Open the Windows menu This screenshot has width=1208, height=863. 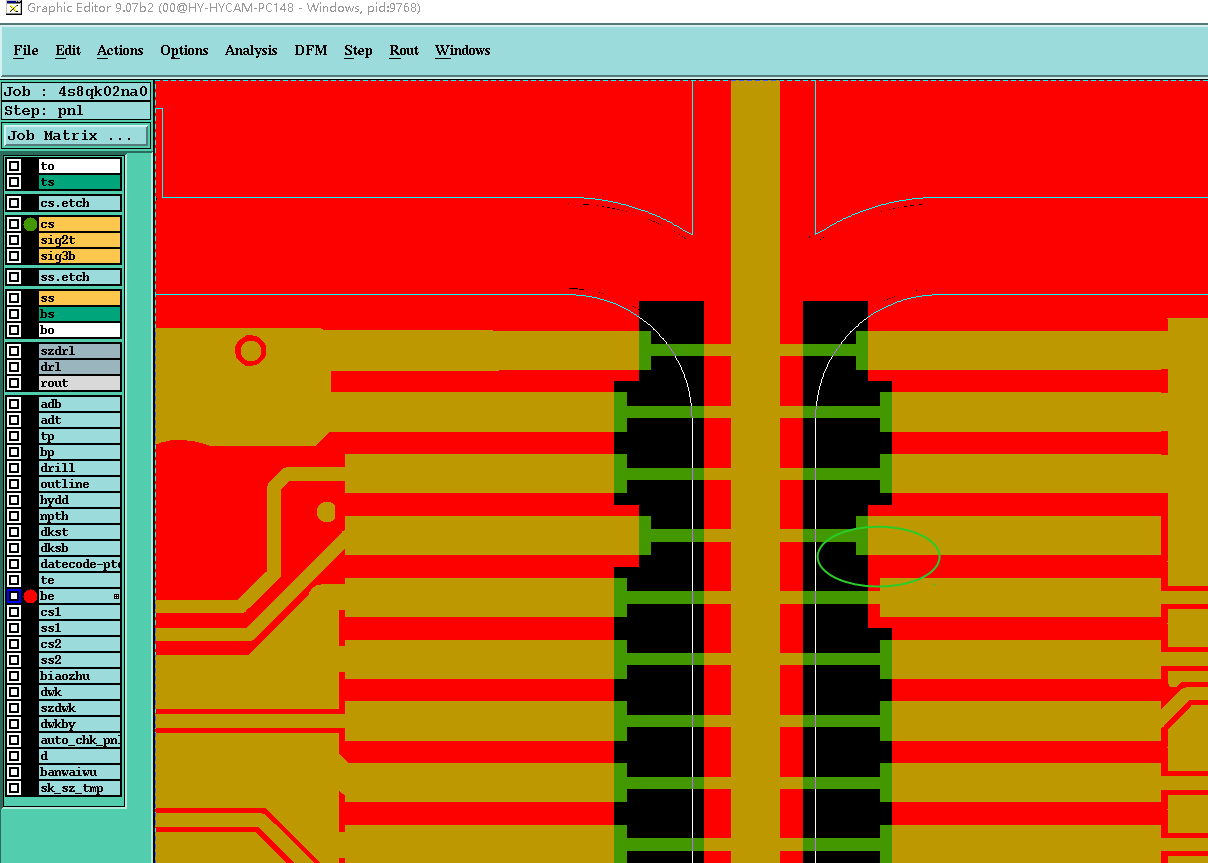pyautogui.click(x=462, y=50)
